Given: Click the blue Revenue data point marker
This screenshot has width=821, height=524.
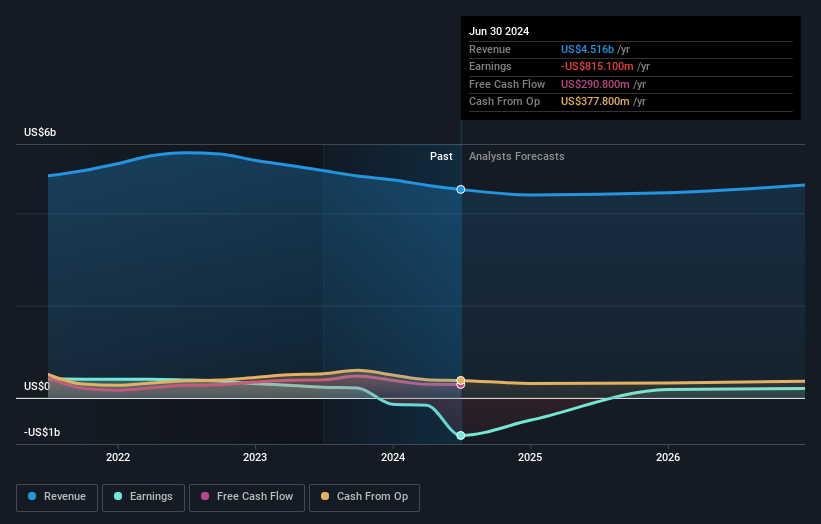Looking at the screenshot, I should coord(461,189).
